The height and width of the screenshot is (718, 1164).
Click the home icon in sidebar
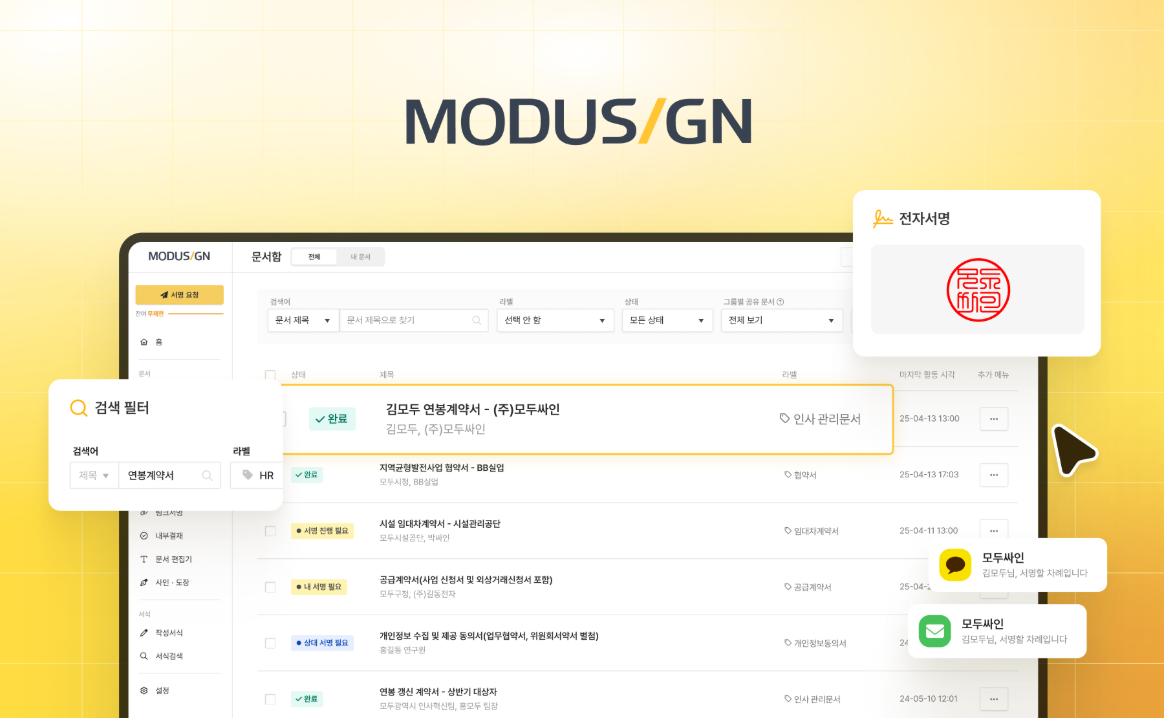[x=144, y=342]
